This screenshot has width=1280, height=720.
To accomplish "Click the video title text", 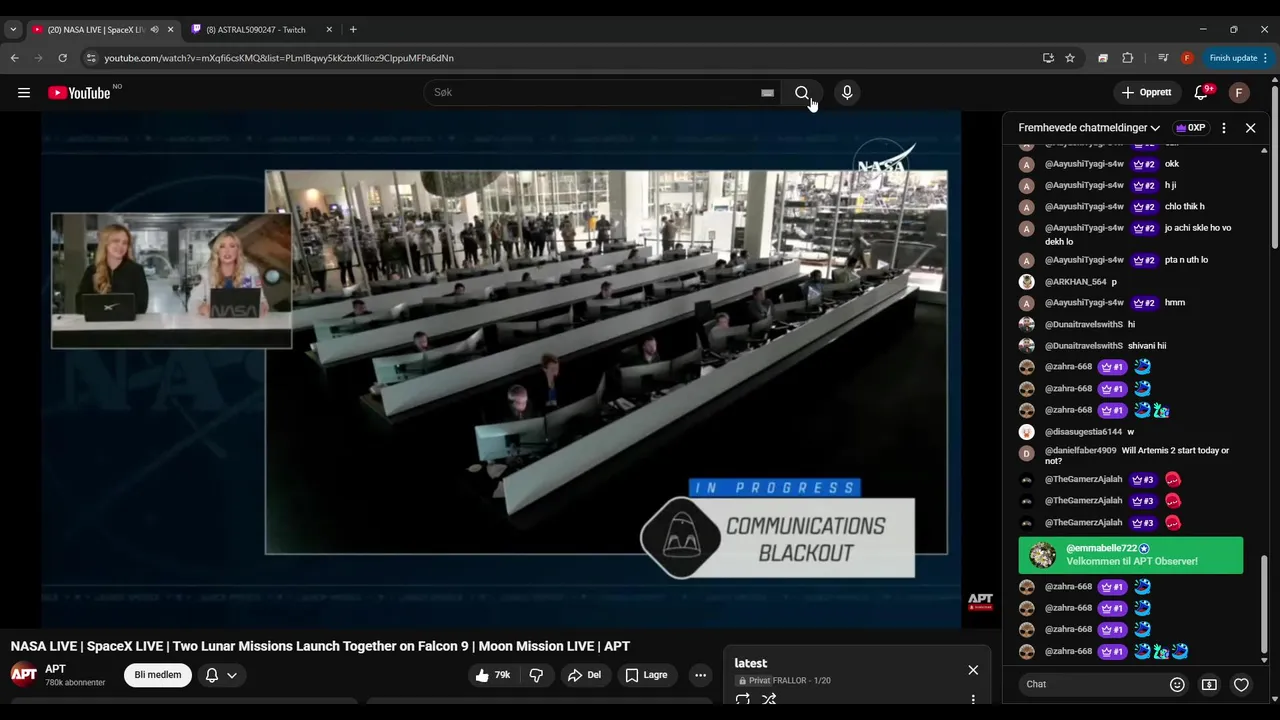I will tap(320, 646).
